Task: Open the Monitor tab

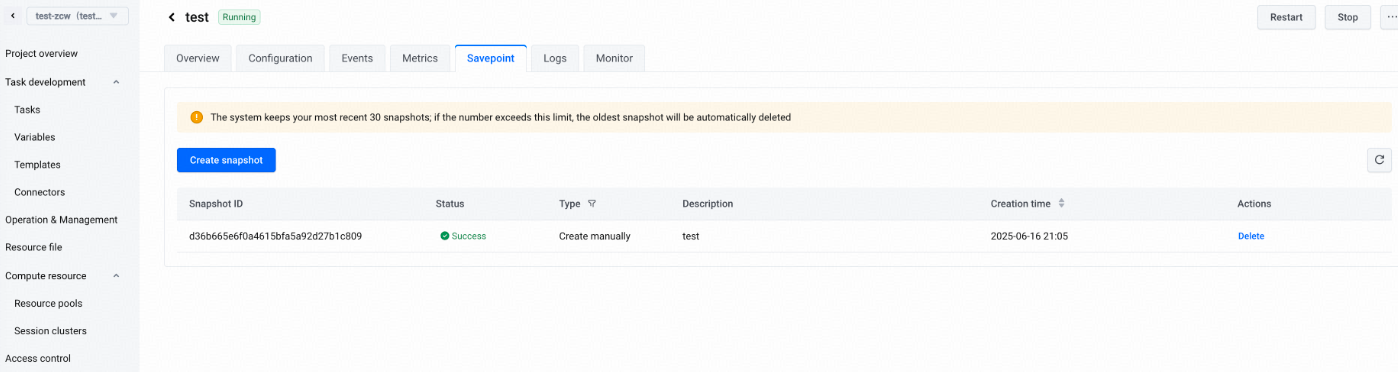Action: coord(614,58)
